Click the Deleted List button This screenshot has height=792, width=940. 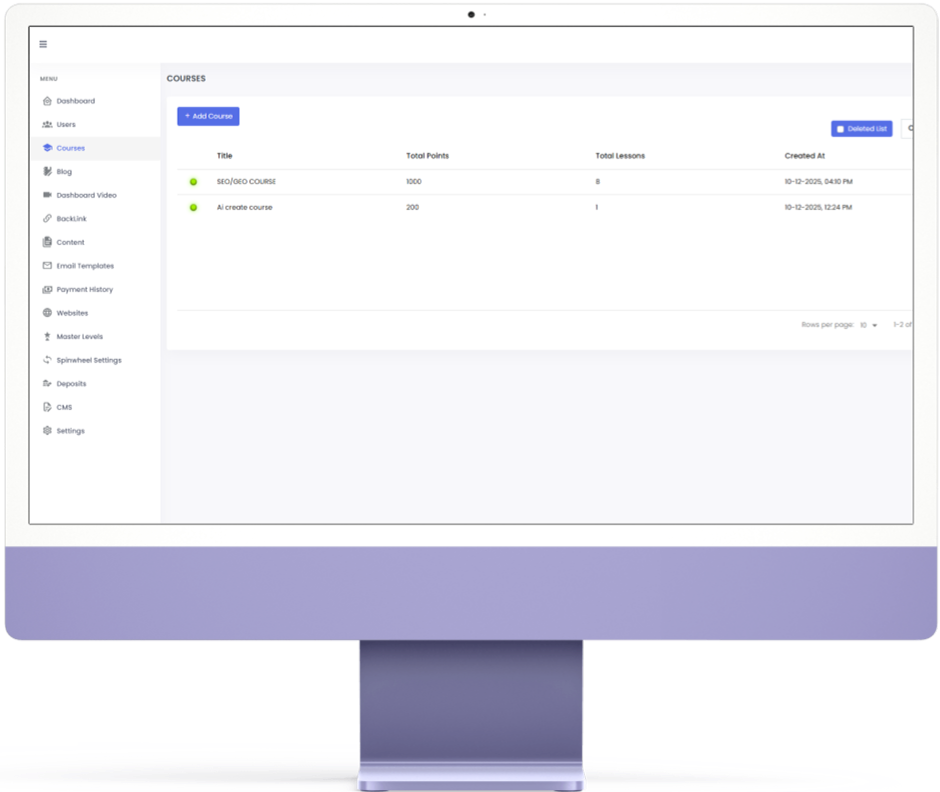point(861,129)
